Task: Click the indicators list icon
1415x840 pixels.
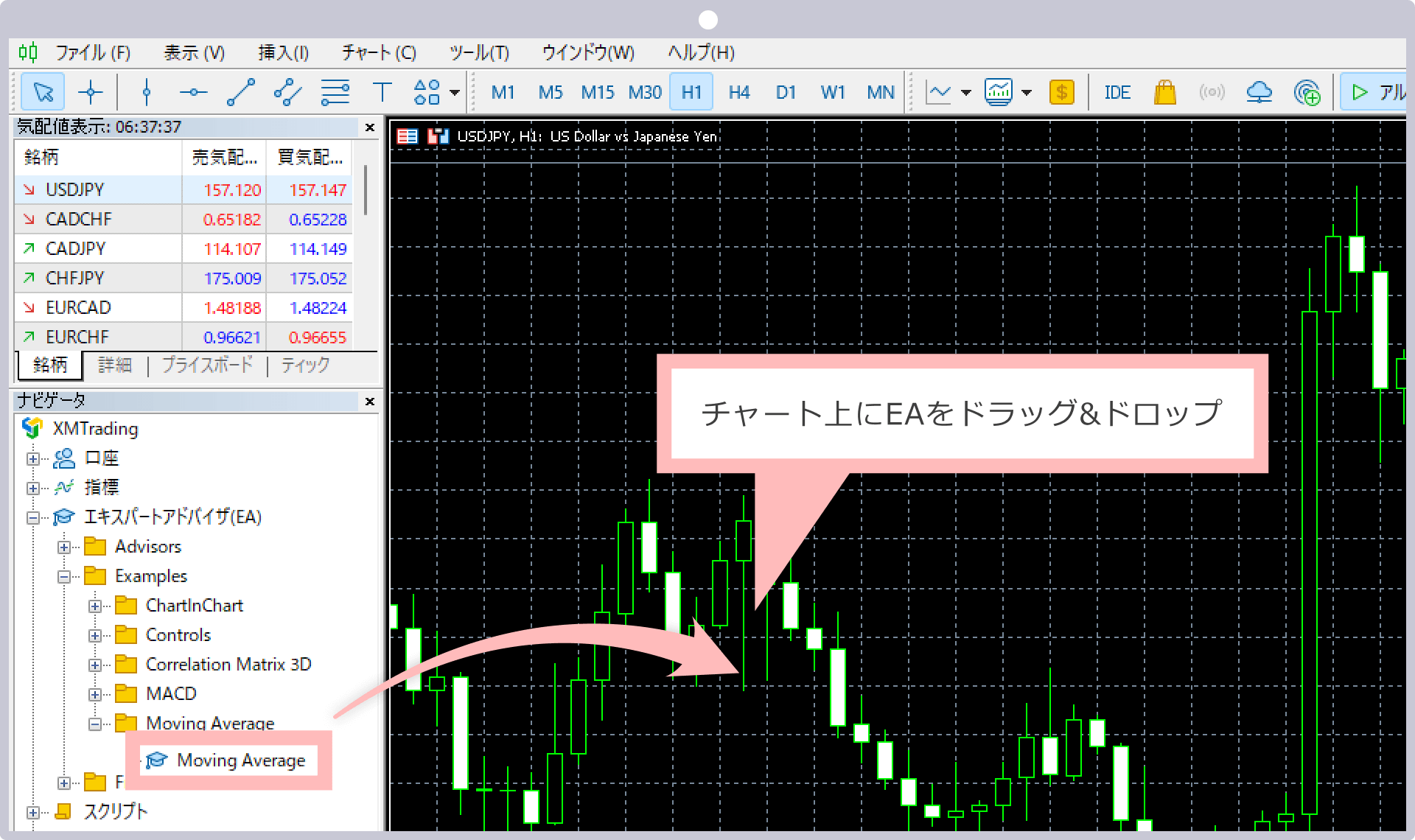Action: point(999,93)
